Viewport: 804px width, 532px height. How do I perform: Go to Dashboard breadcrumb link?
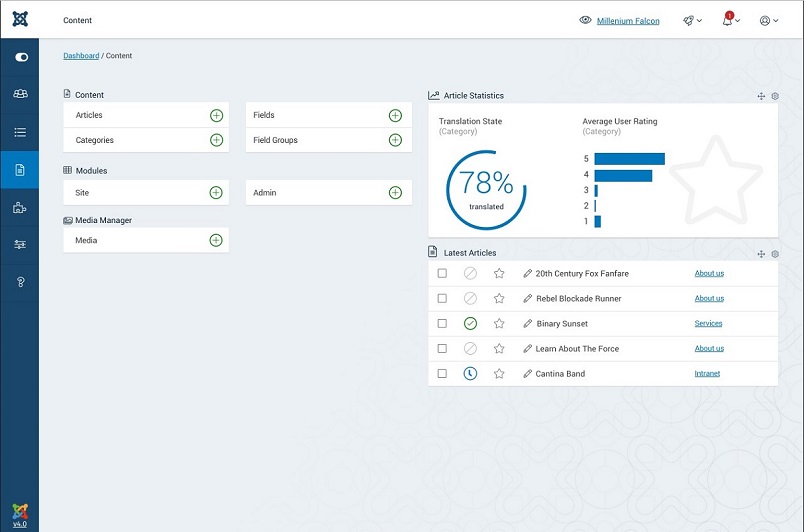tap(81, 56)
